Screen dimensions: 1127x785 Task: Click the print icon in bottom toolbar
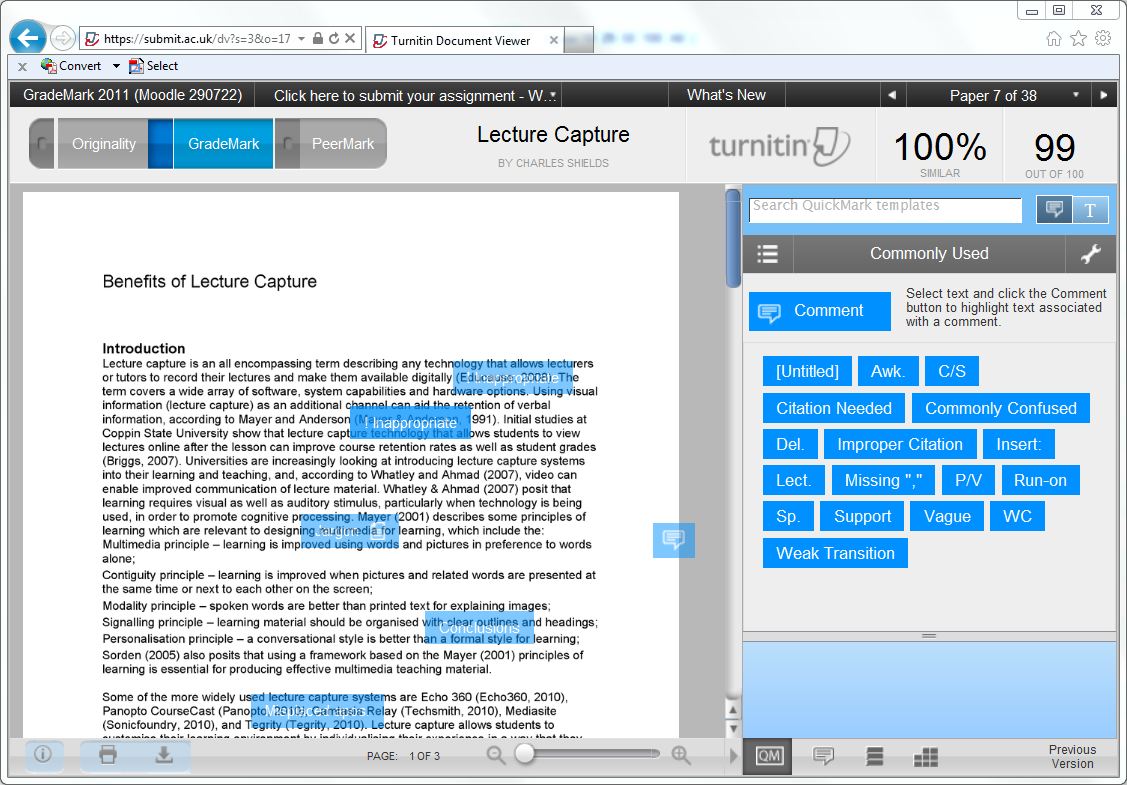tap(108, 755)
